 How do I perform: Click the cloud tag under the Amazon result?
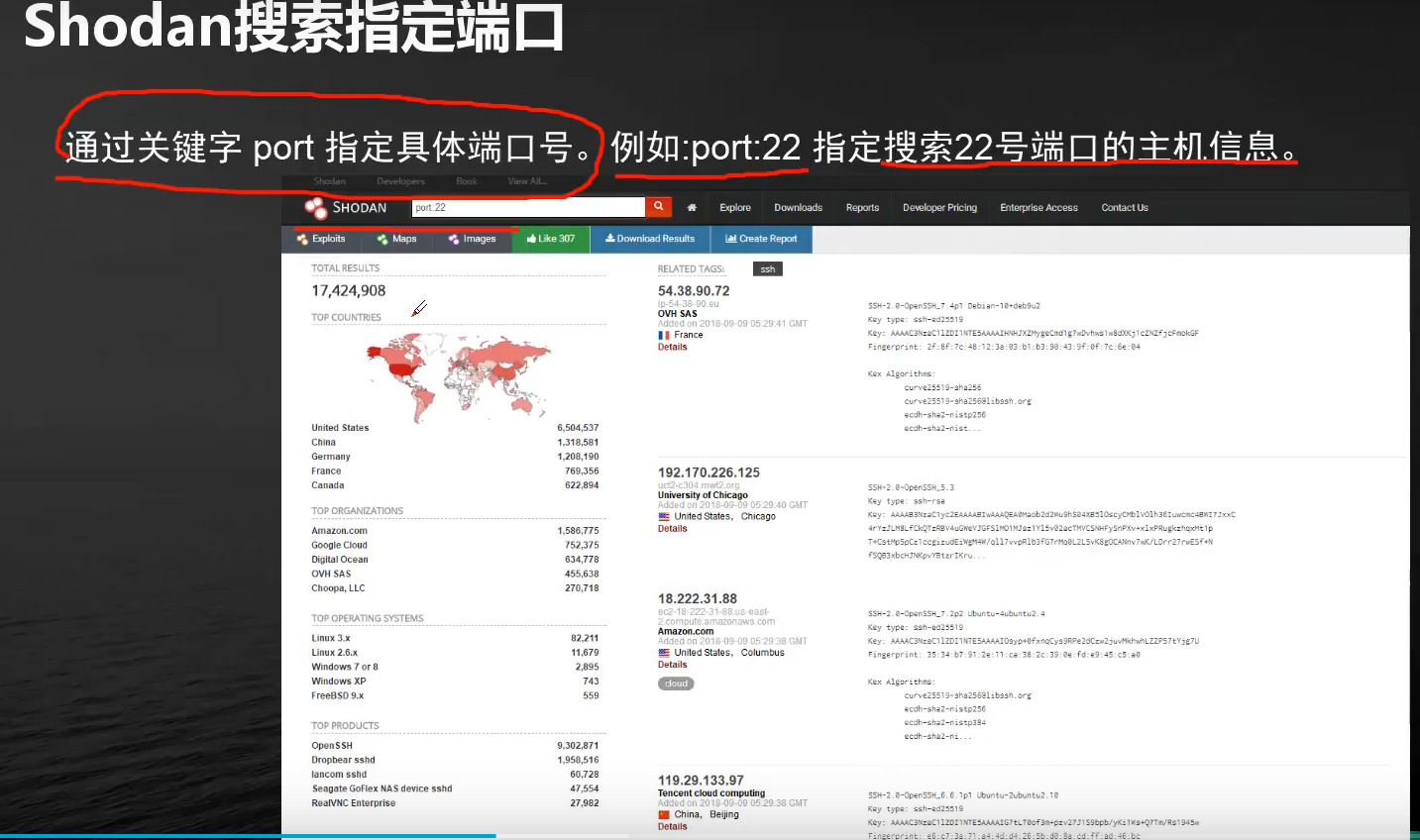click(x=676, y=683)
